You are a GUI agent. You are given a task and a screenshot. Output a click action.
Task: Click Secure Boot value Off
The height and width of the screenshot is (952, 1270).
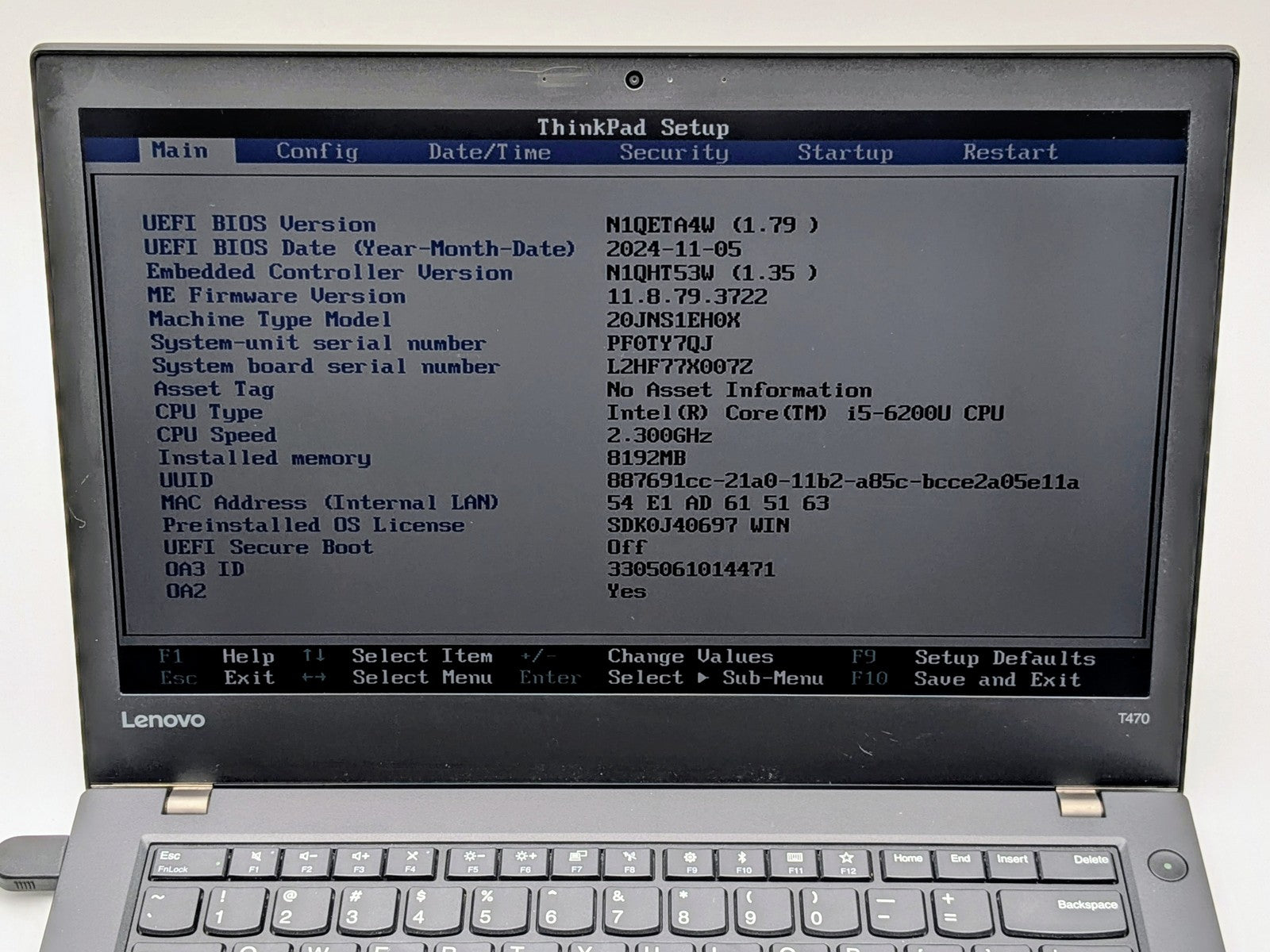(627, 547)
